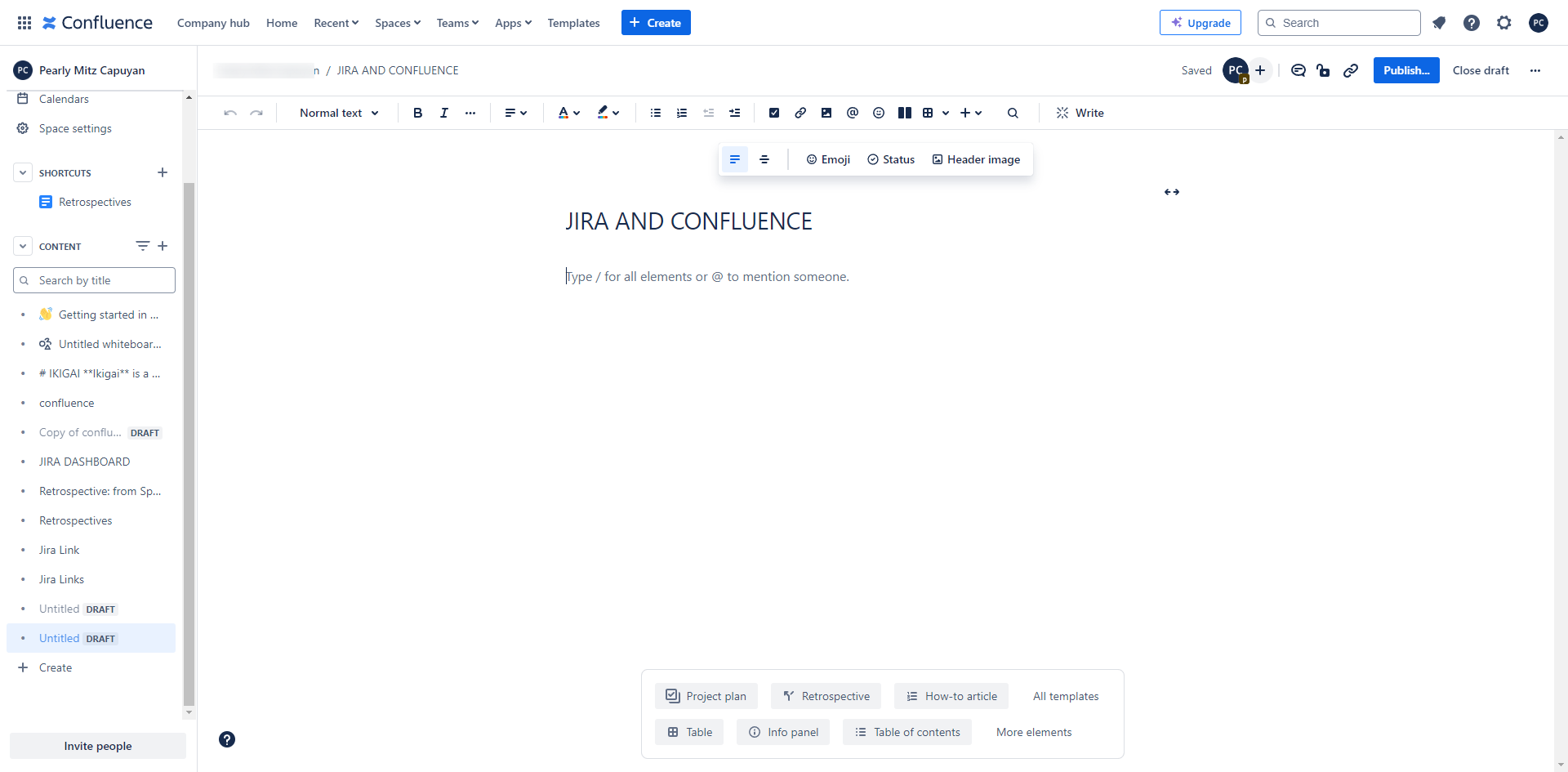Choose the Project plan template
Image resolution: width=1568 pixels, height=772 pixels.
[706, 696]
